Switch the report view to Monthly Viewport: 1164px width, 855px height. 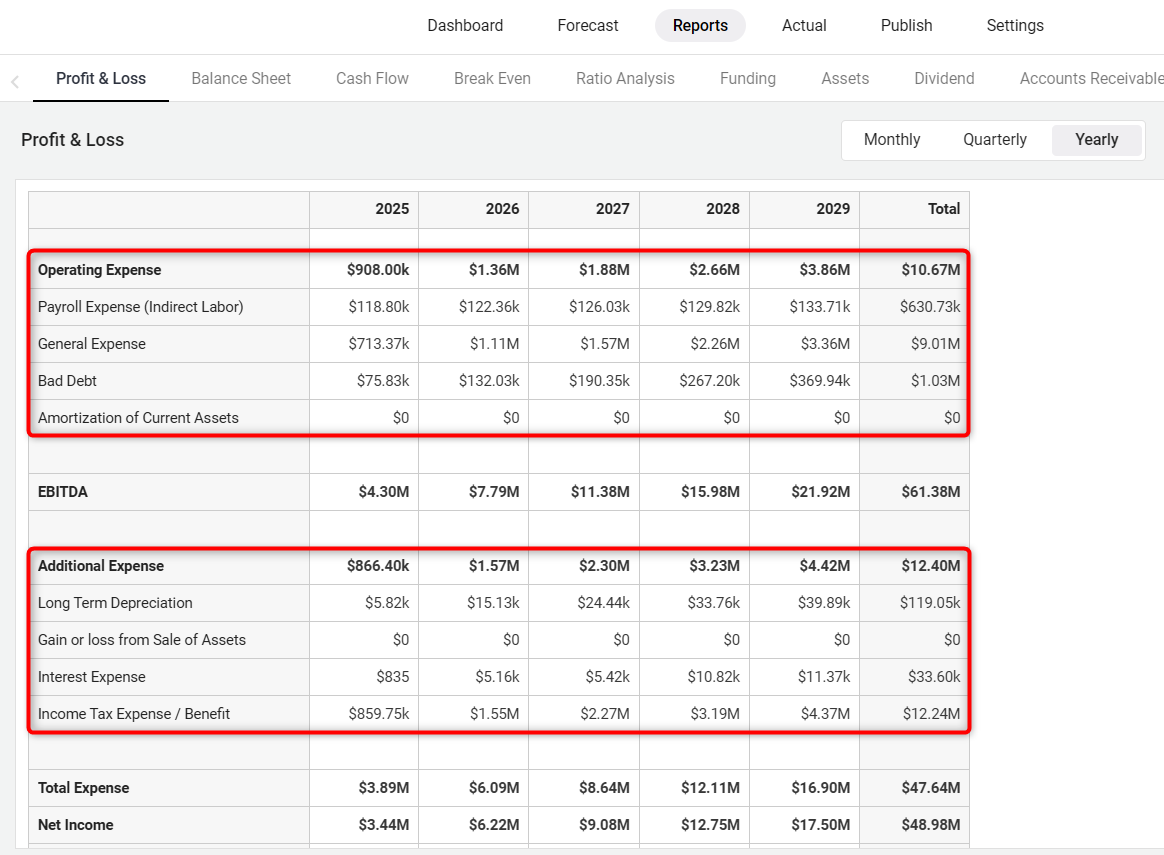click(892, 140)
